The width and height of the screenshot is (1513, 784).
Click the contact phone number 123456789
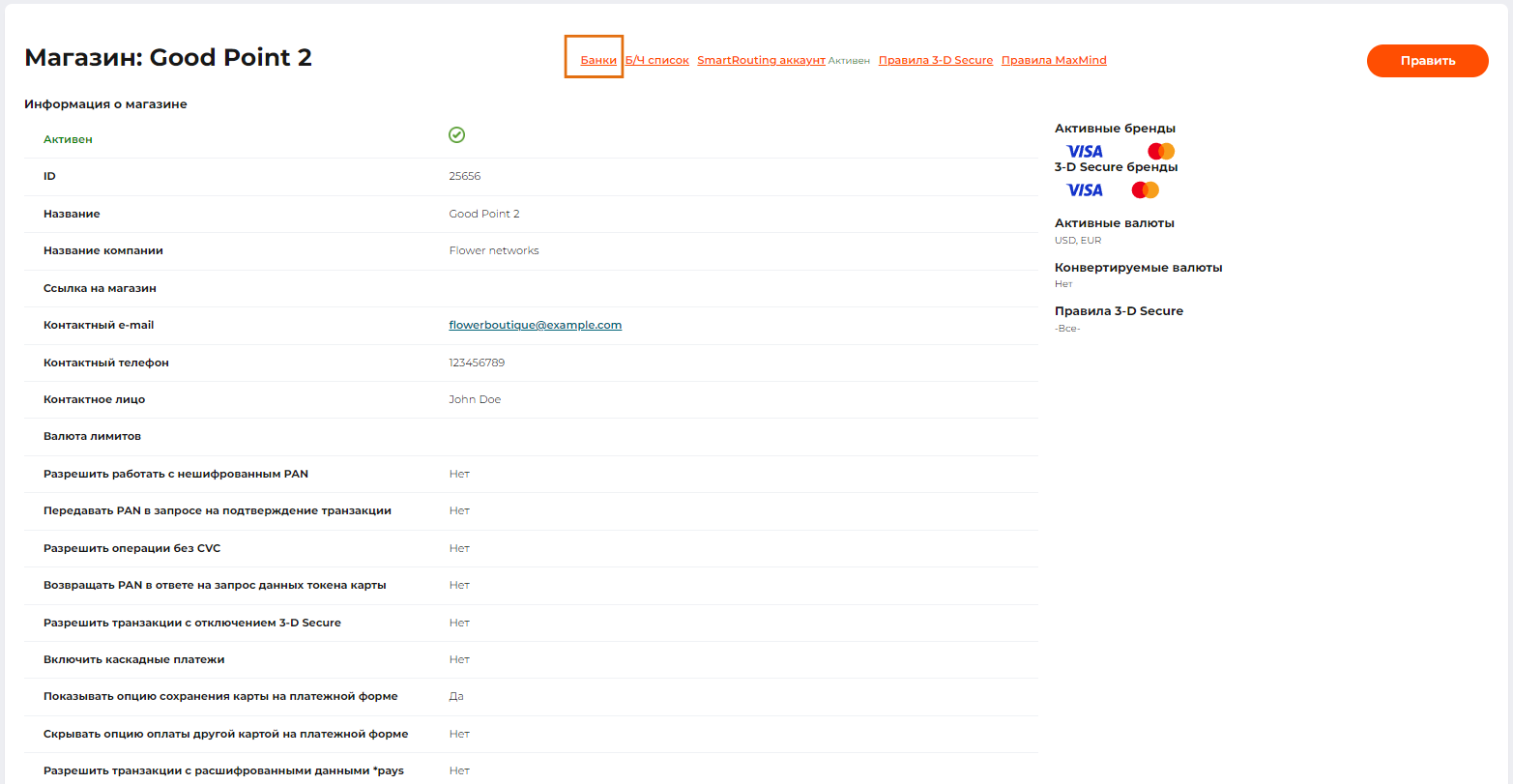pos(477,363)
